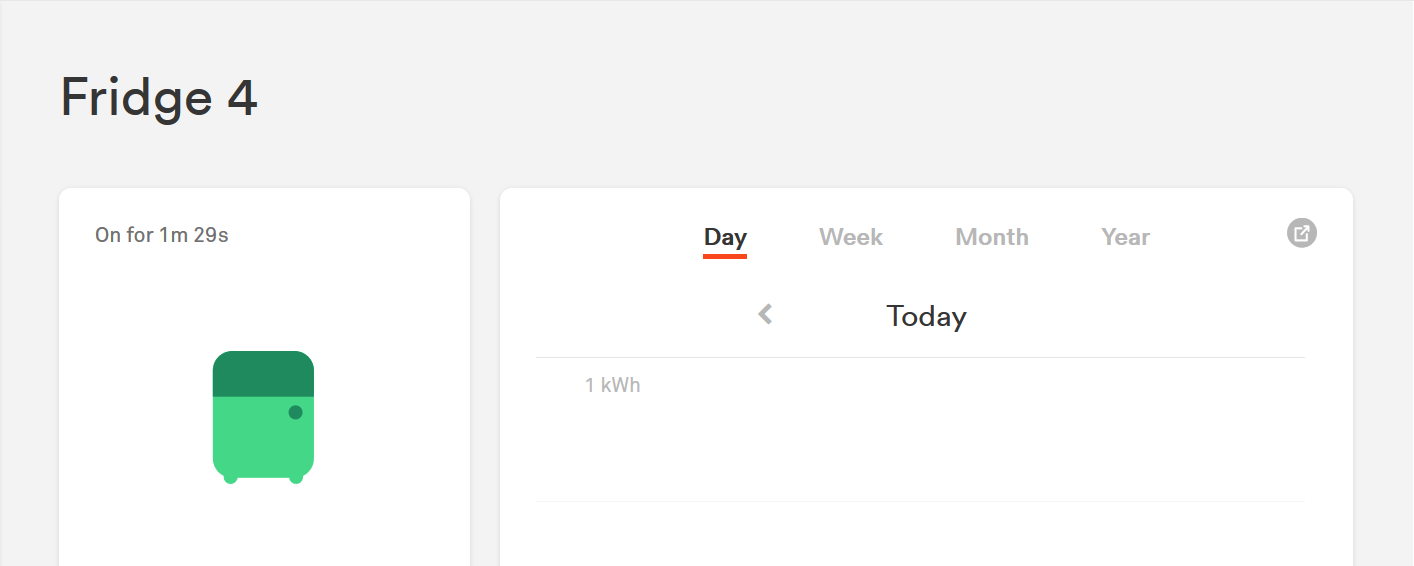Go to previous day with left chevron
Screen dimensions: 1414x566
(765, 315)
